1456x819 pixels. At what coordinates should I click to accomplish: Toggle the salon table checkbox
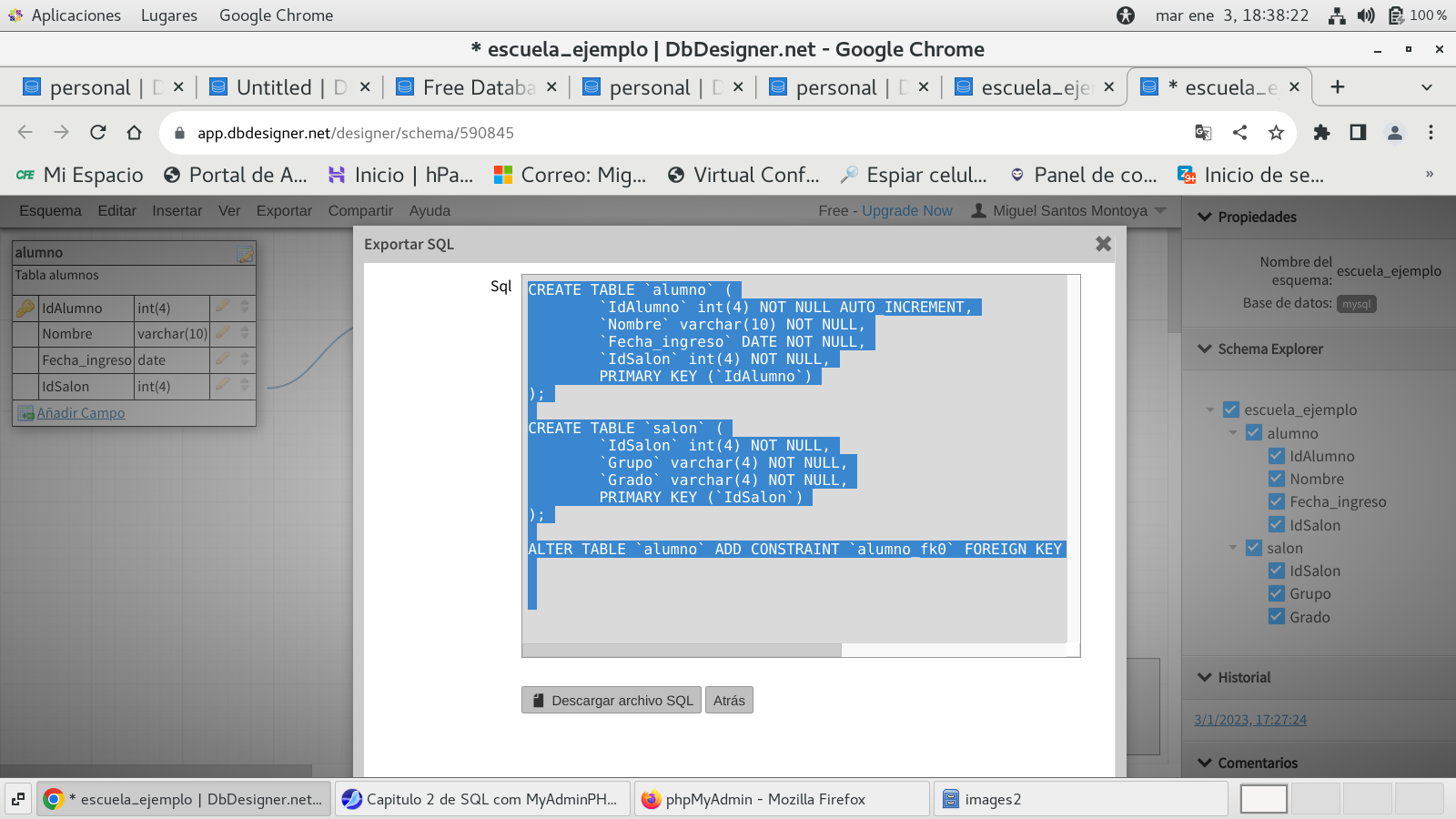click(1254, 548)
